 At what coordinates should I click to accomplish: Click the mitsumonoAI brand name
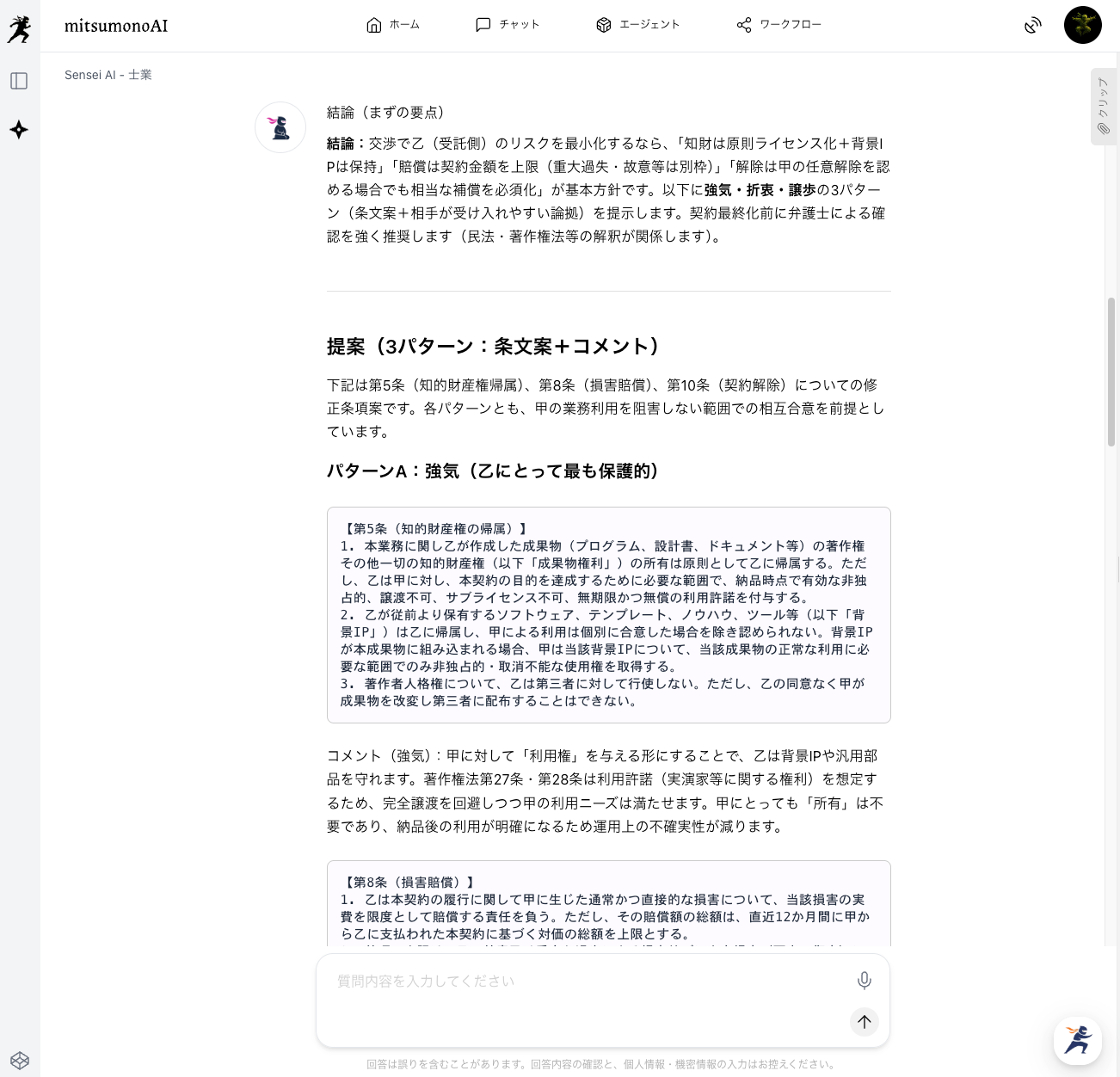pos(116,26)
